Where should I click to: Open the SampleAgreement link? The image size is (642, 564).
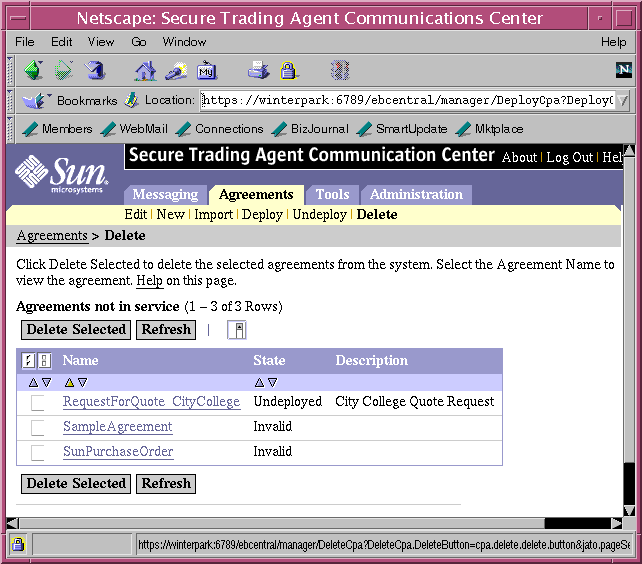118,427
